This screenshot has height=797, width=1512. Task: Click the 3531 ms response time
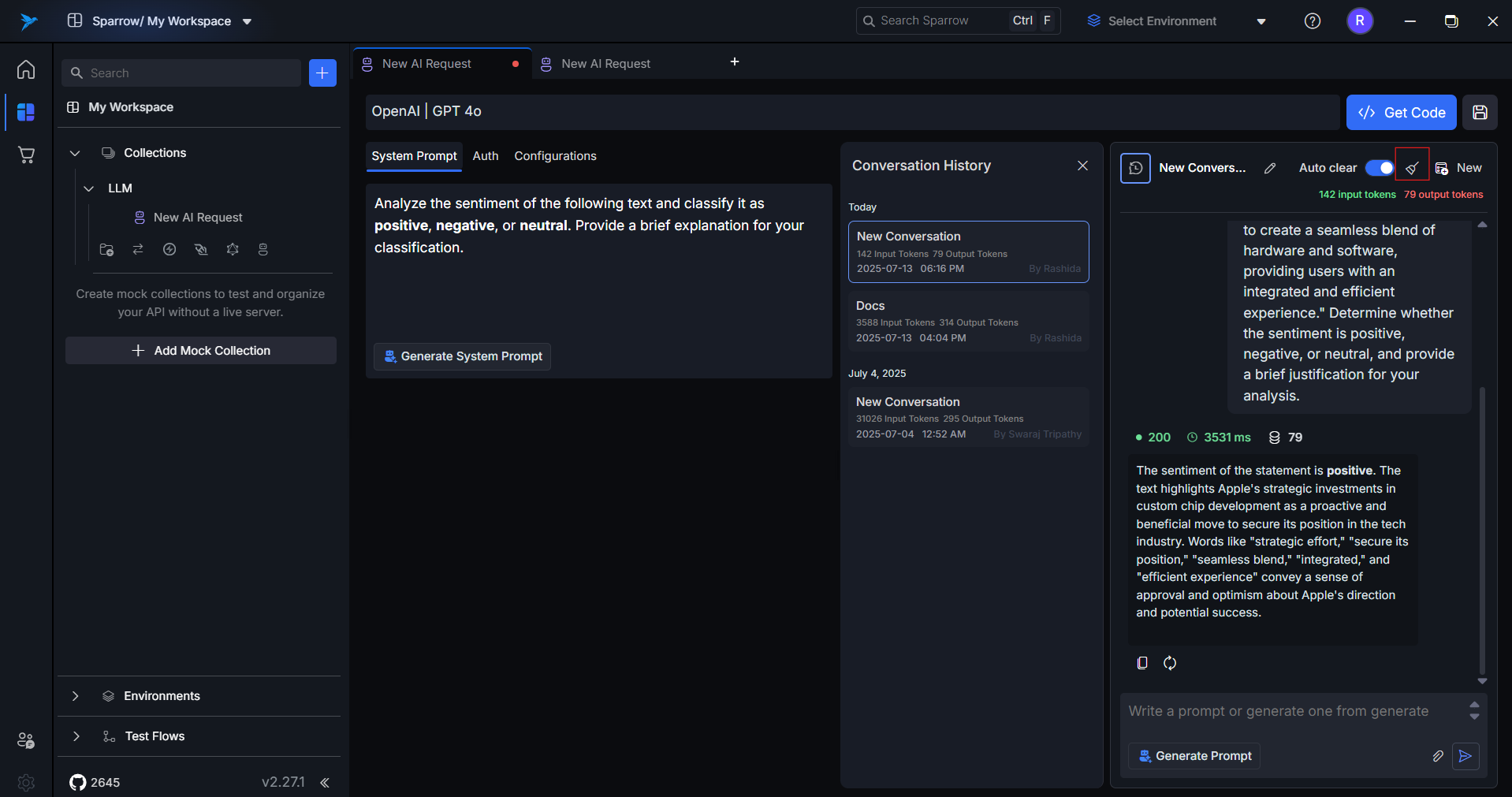tap(1219, 438)
